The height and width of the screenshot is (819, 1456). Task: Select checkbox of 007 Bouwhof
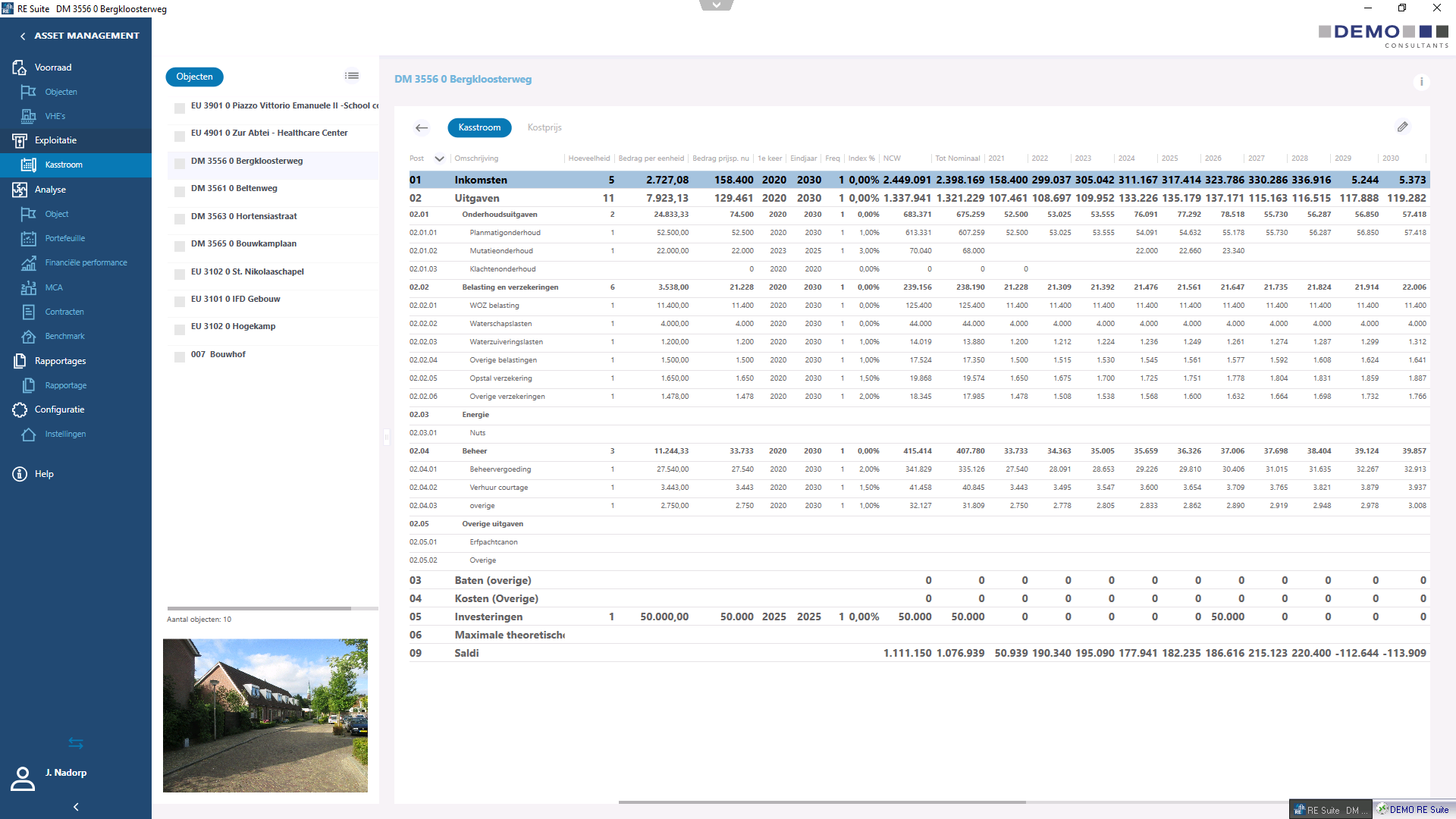180,357
